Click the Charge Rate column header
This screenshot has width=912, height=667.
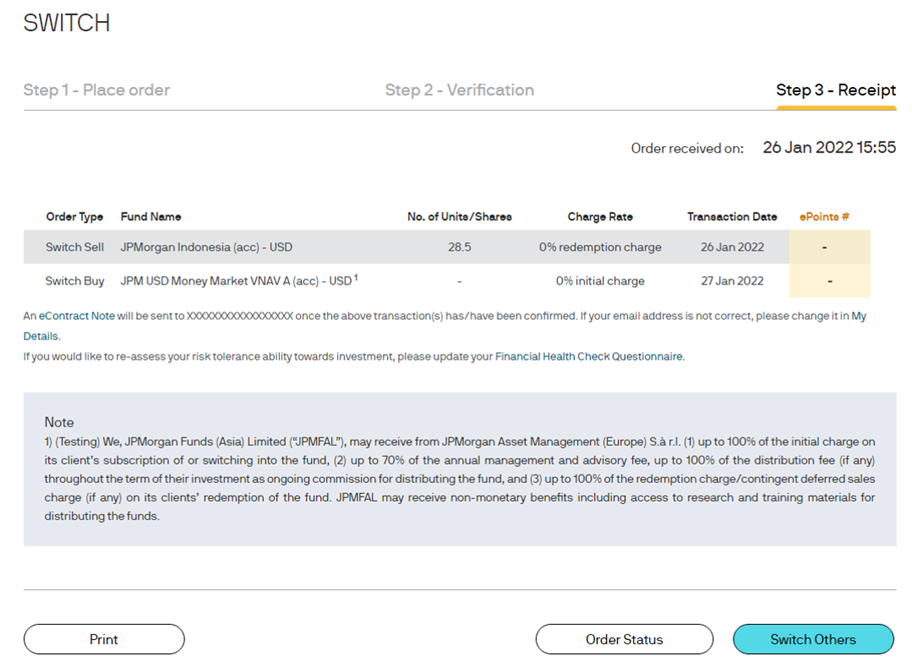tap(600, 217)
